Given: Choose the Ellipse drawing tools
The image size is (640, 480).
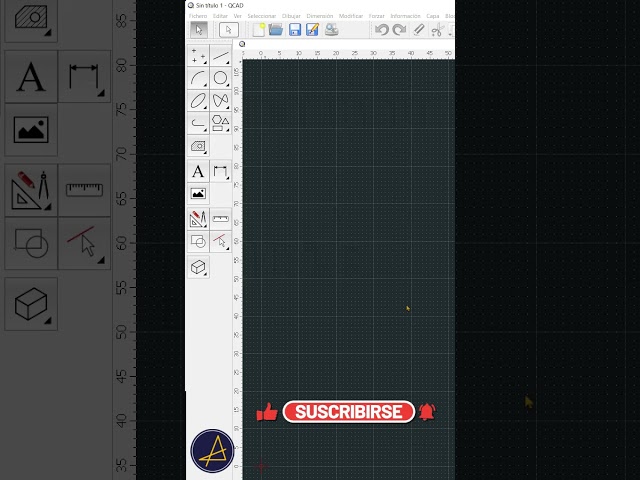Looking at the screenshot, I should (198, 100).
